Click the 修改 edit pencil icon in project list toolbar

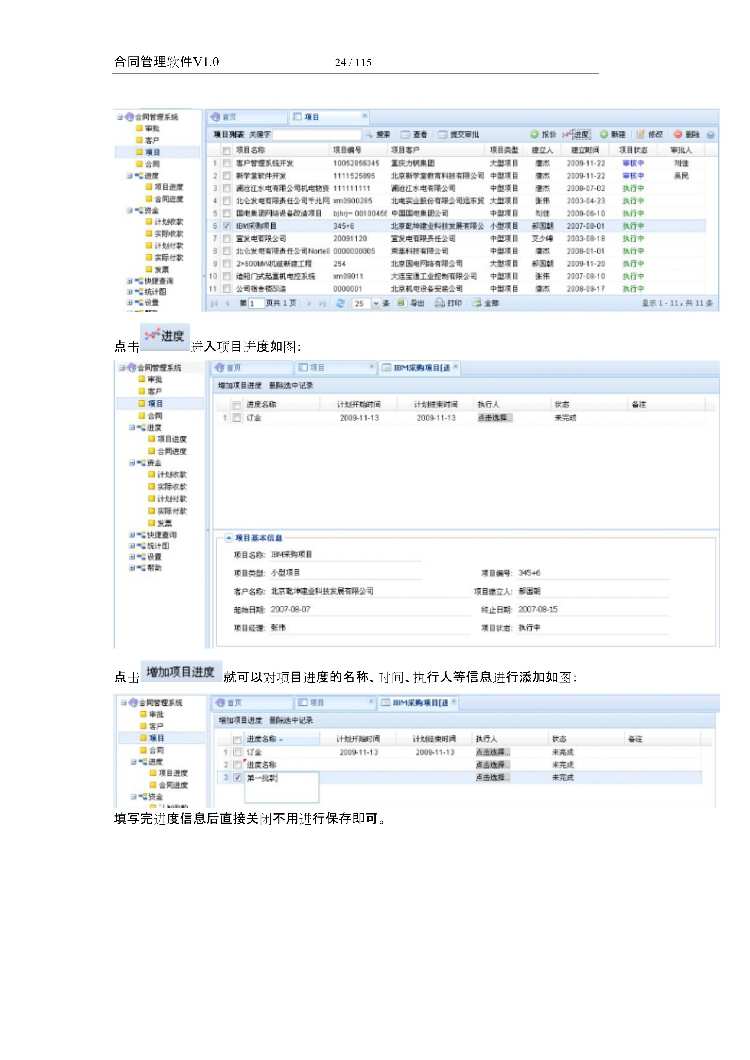[640, 135]
